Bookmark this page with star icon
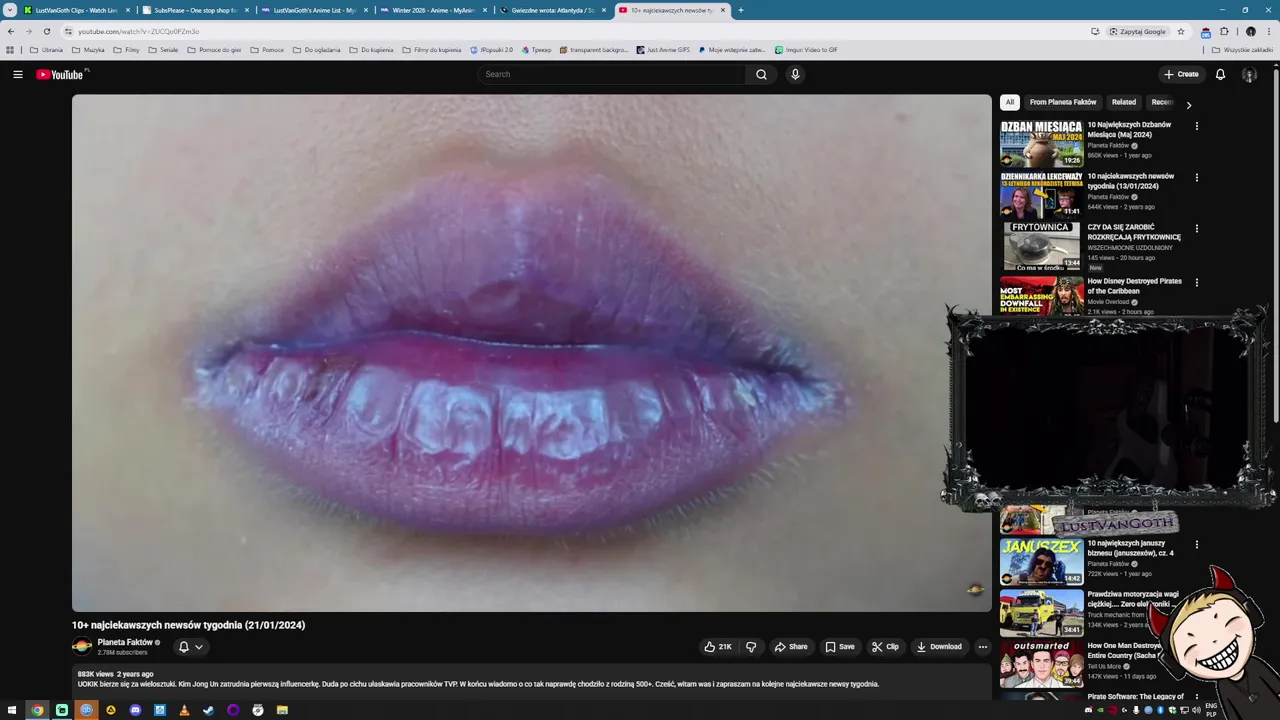 1181,31
